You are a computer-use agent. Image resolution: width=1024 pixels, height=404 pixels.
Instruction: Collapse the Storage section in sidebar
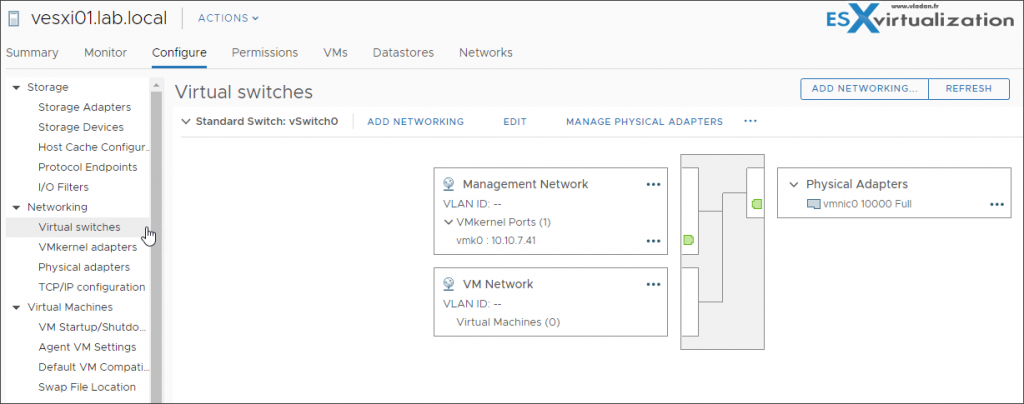16,87
